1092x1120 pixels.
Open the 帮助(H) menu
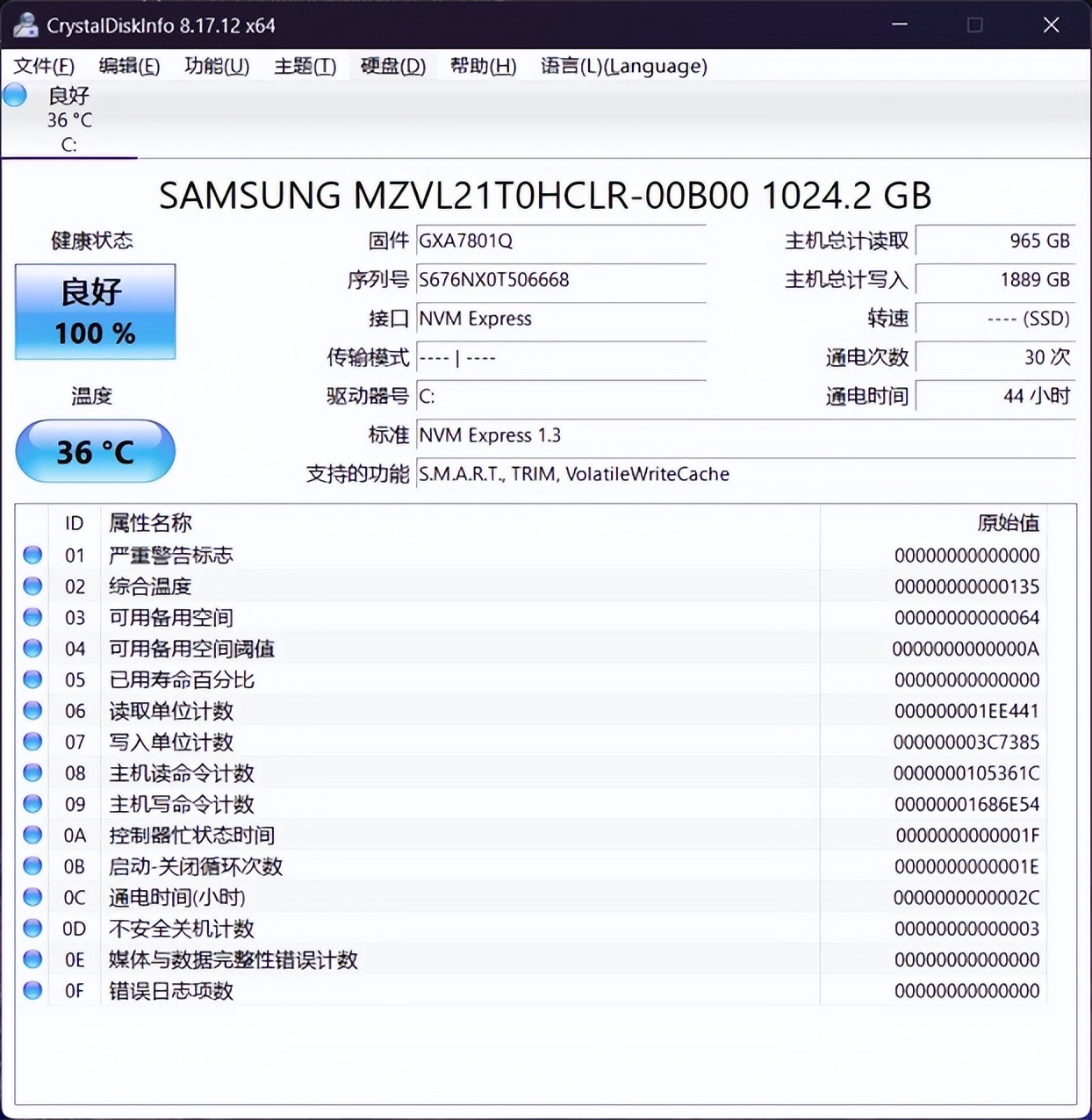483,66
